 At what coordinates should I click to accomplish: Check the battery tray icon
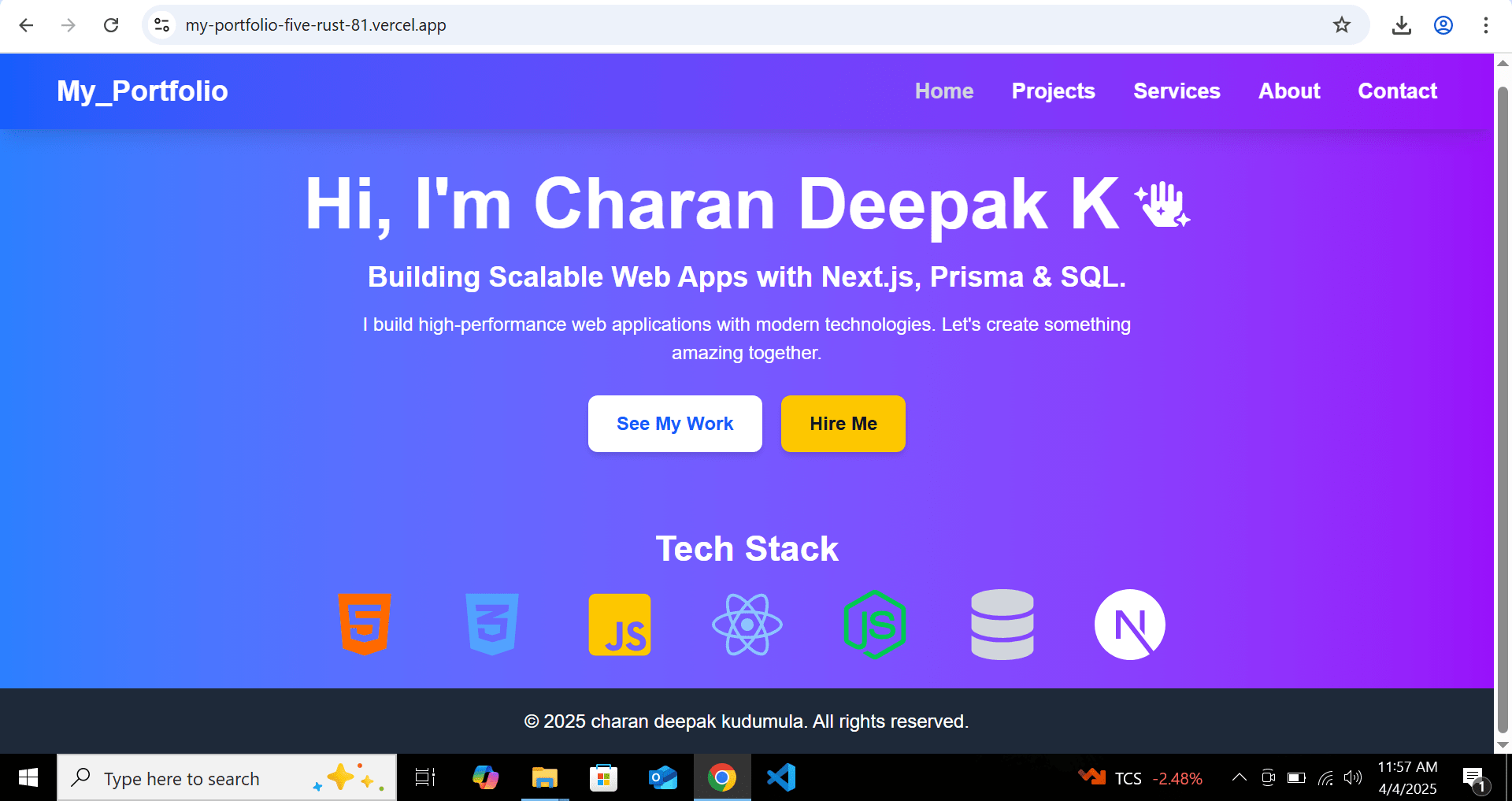(x=1296, y=778)
